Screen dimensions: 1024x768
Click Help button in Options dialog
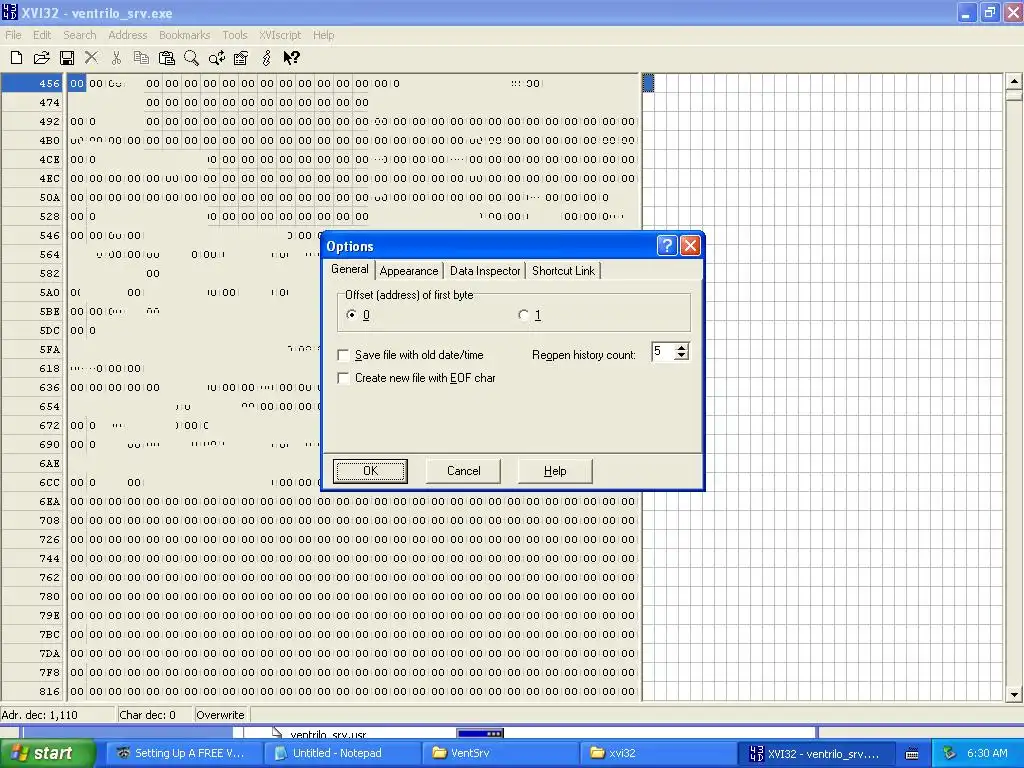coord(555,471)
